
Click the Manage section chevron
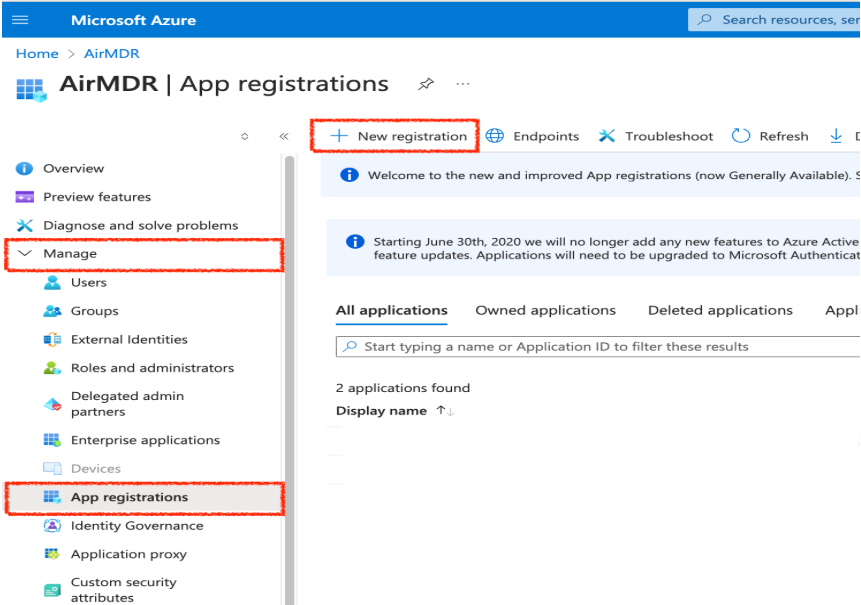[25, 253]
